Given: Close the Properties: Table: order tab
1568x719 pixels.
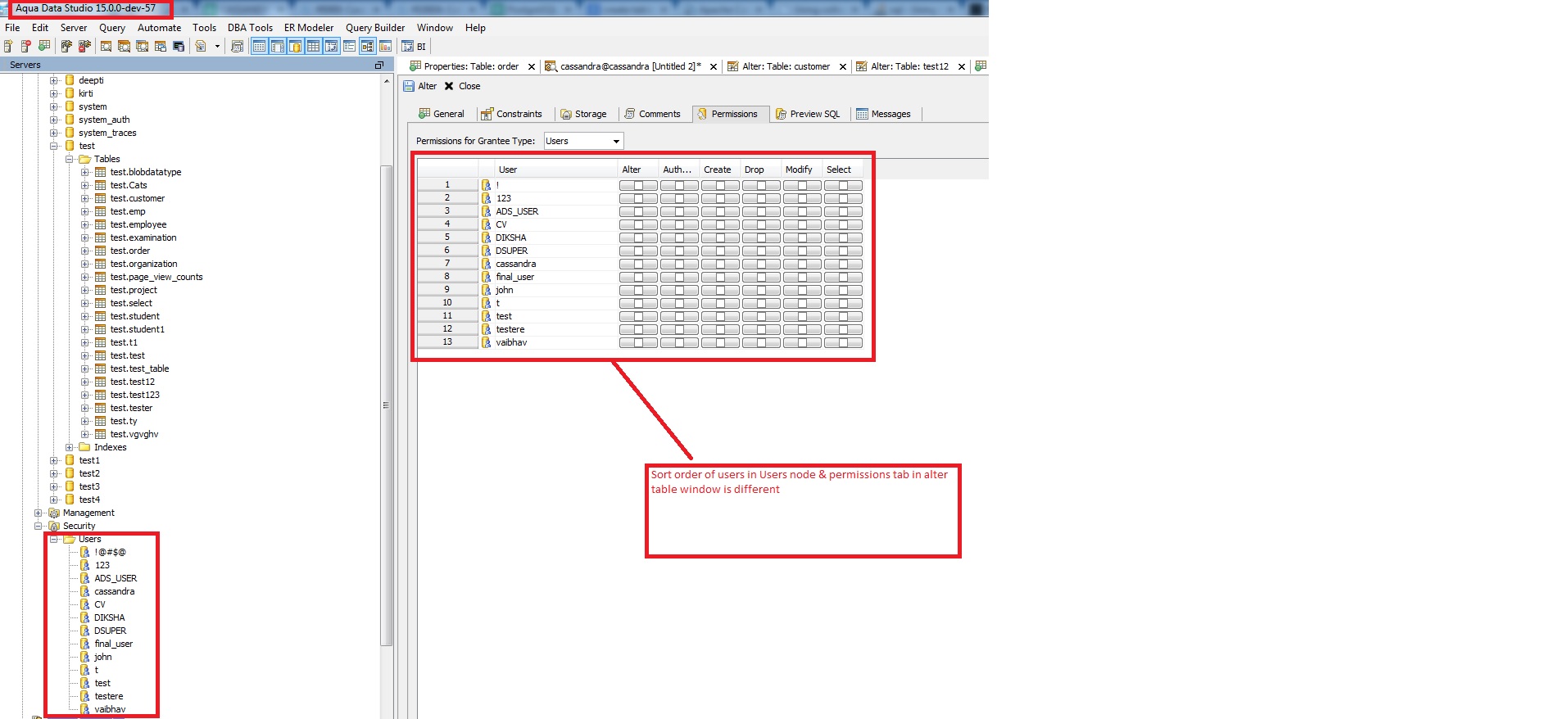Looking at the screenshot, I should coord(532,67).
